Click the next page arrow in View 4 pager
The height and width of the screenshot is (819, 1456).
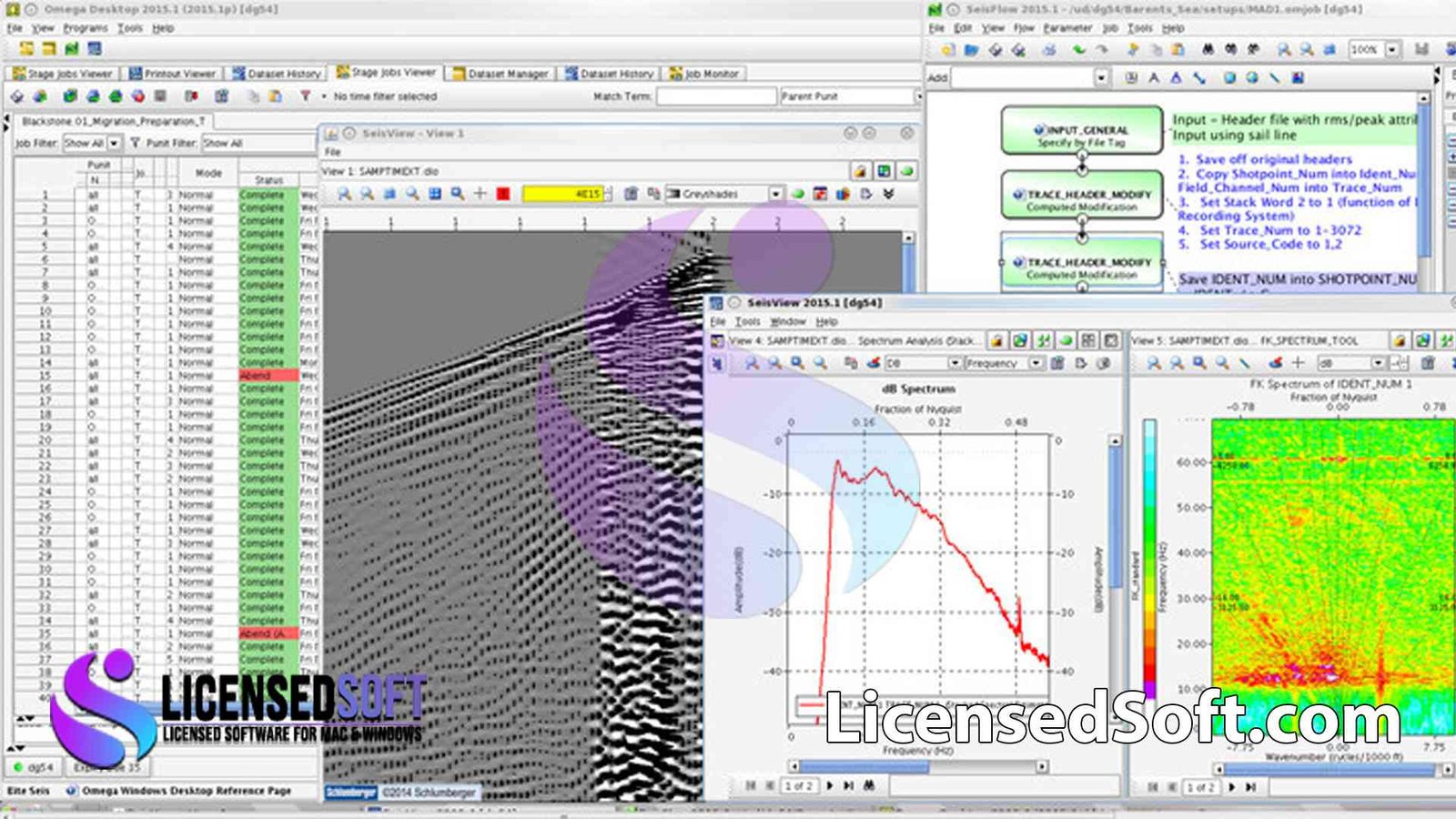coord(830,785)
